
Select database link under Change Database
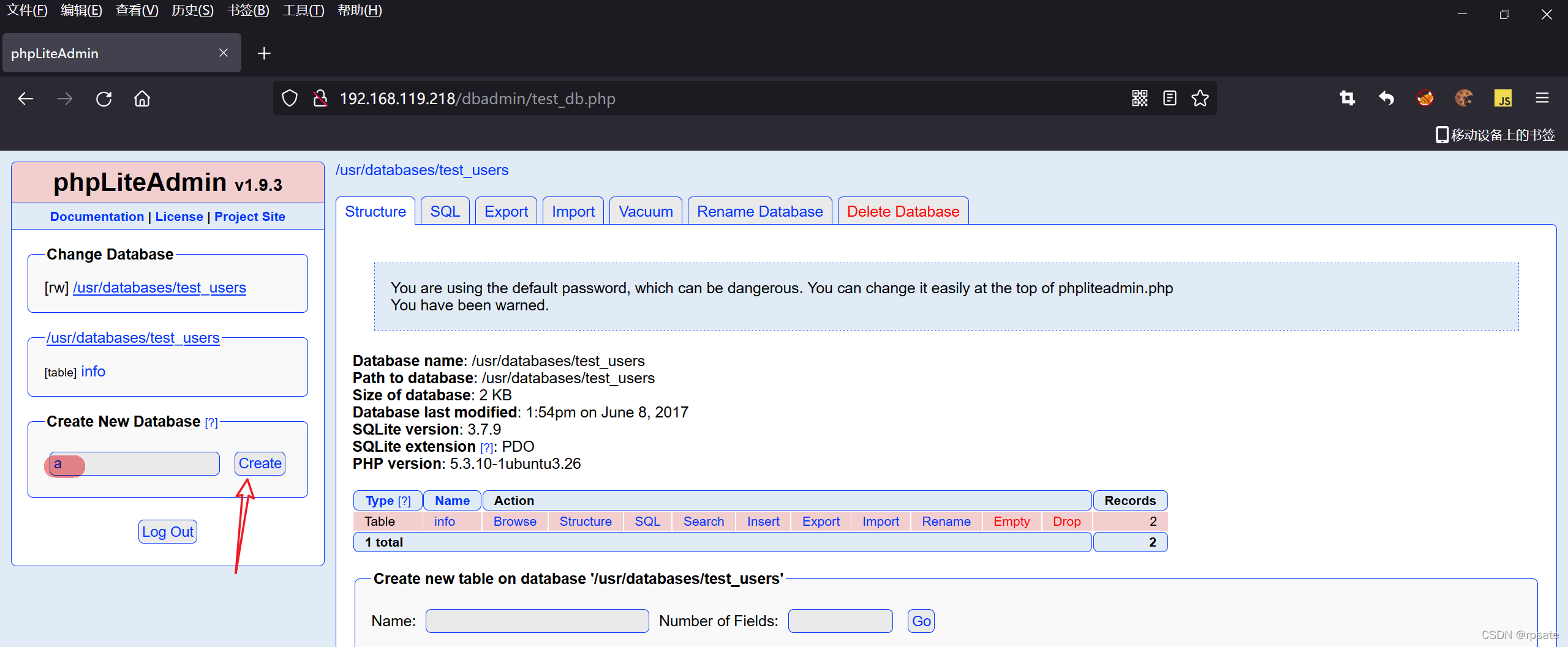(x=159, y=288)
